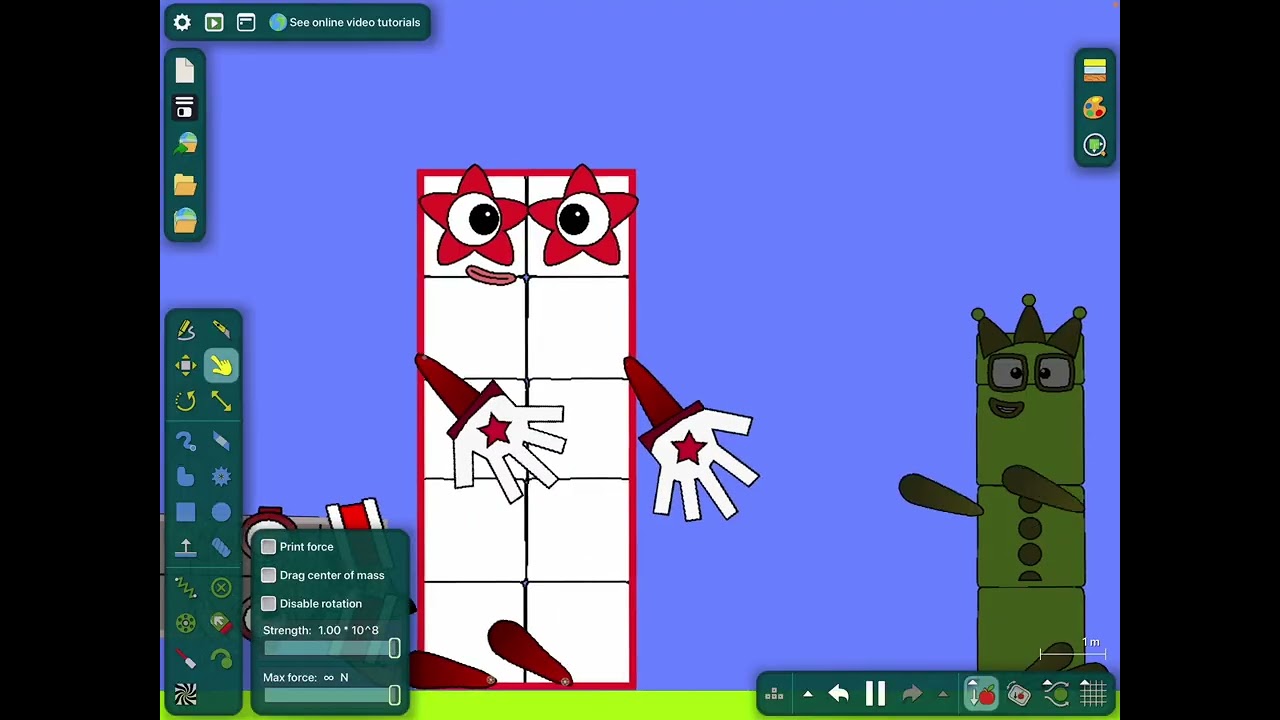Select the Texture spiral tool
1280x720 pixels.
(186, 694)
